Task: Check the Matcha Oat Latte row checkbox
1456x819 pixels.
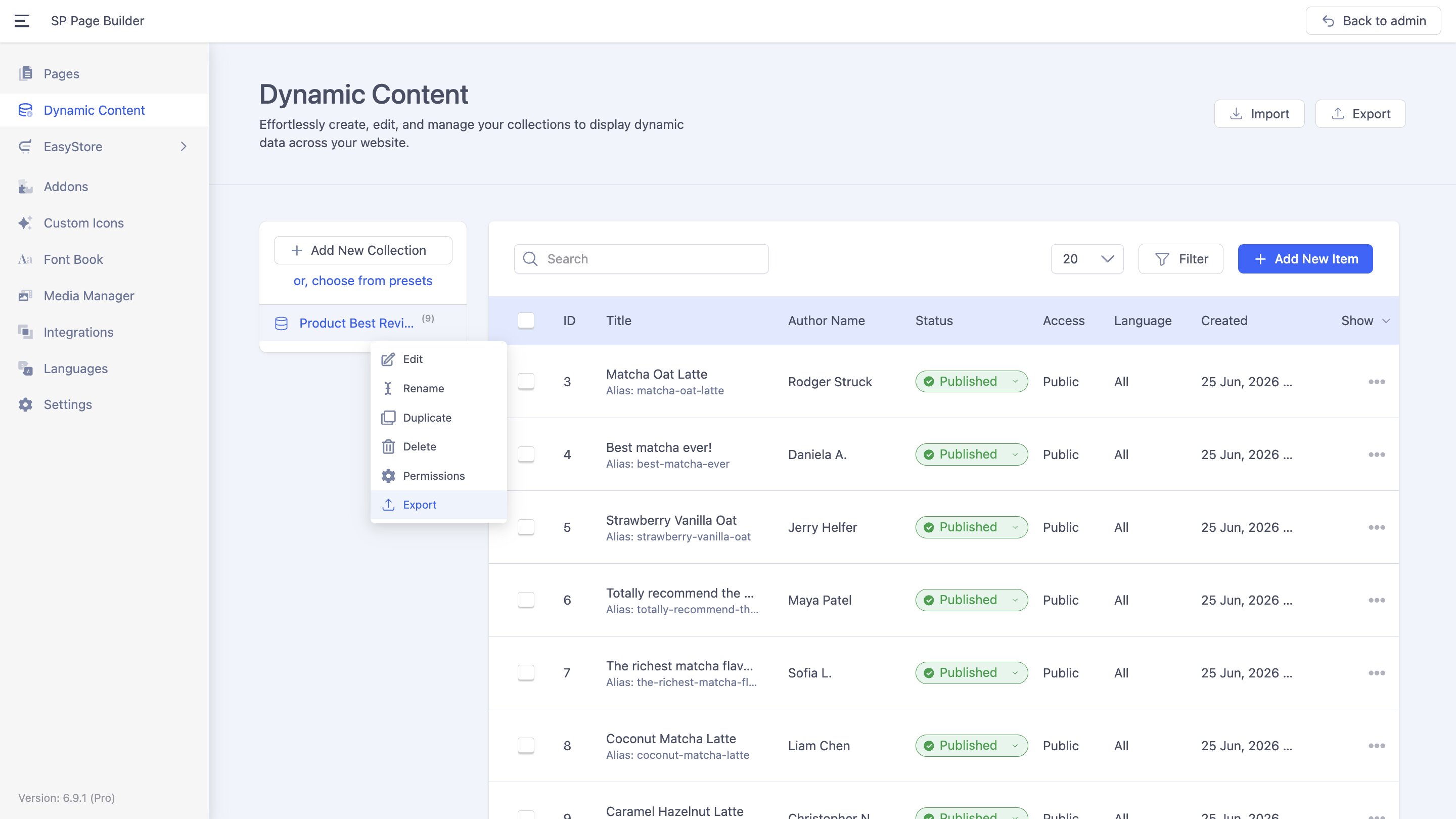Action: (526, 382)
